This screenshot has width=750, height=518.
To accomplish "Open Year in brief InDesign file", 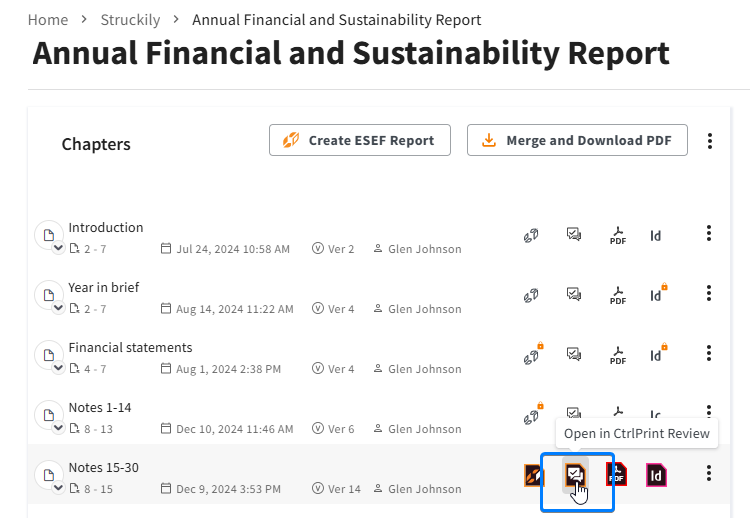I will pos(656,295).
